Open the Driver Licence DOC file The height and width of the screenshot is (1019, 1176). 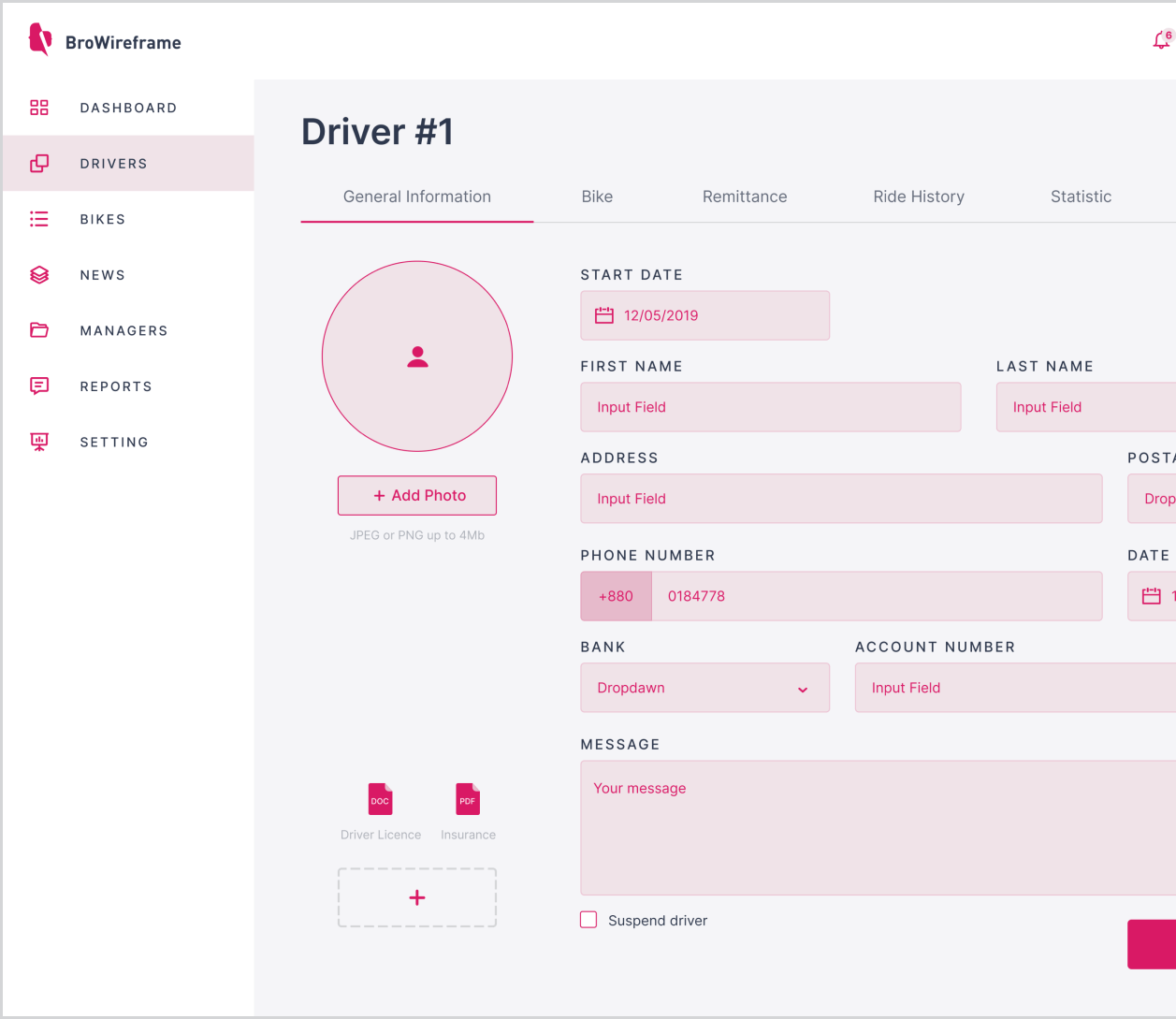[380, 799]
